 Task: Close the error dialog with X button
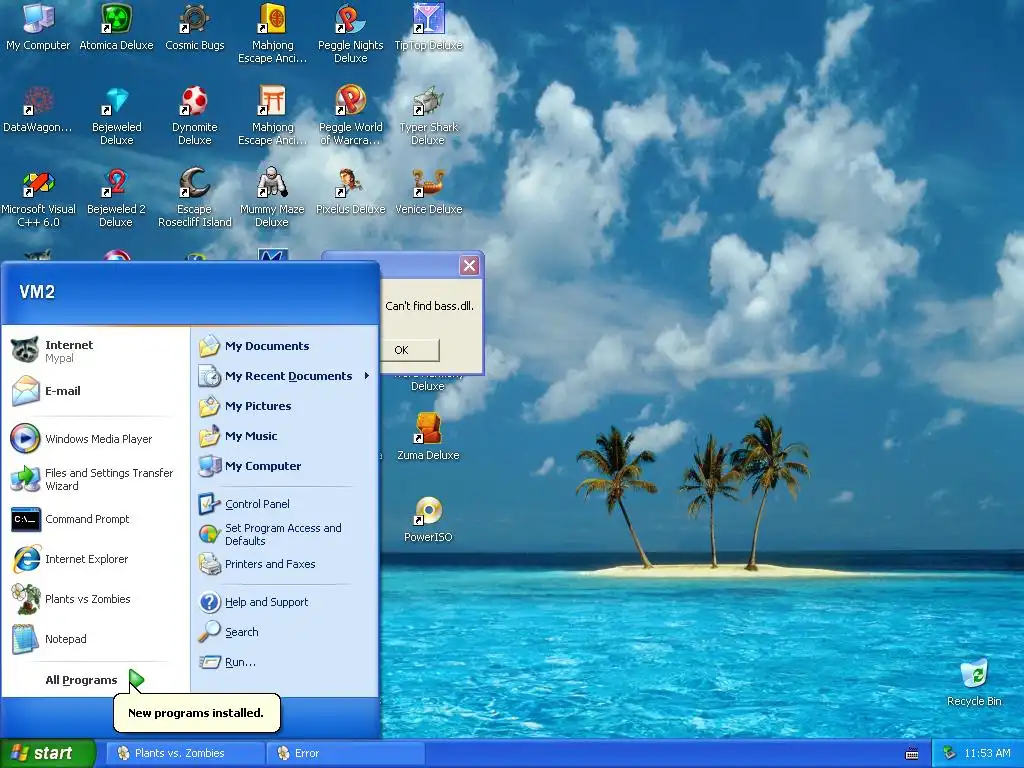coord(469,265)
